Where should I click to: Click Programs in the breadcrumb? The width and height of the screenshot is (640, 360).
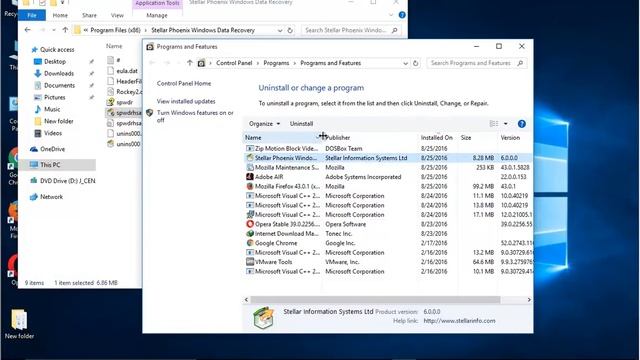tap(276, 63)
